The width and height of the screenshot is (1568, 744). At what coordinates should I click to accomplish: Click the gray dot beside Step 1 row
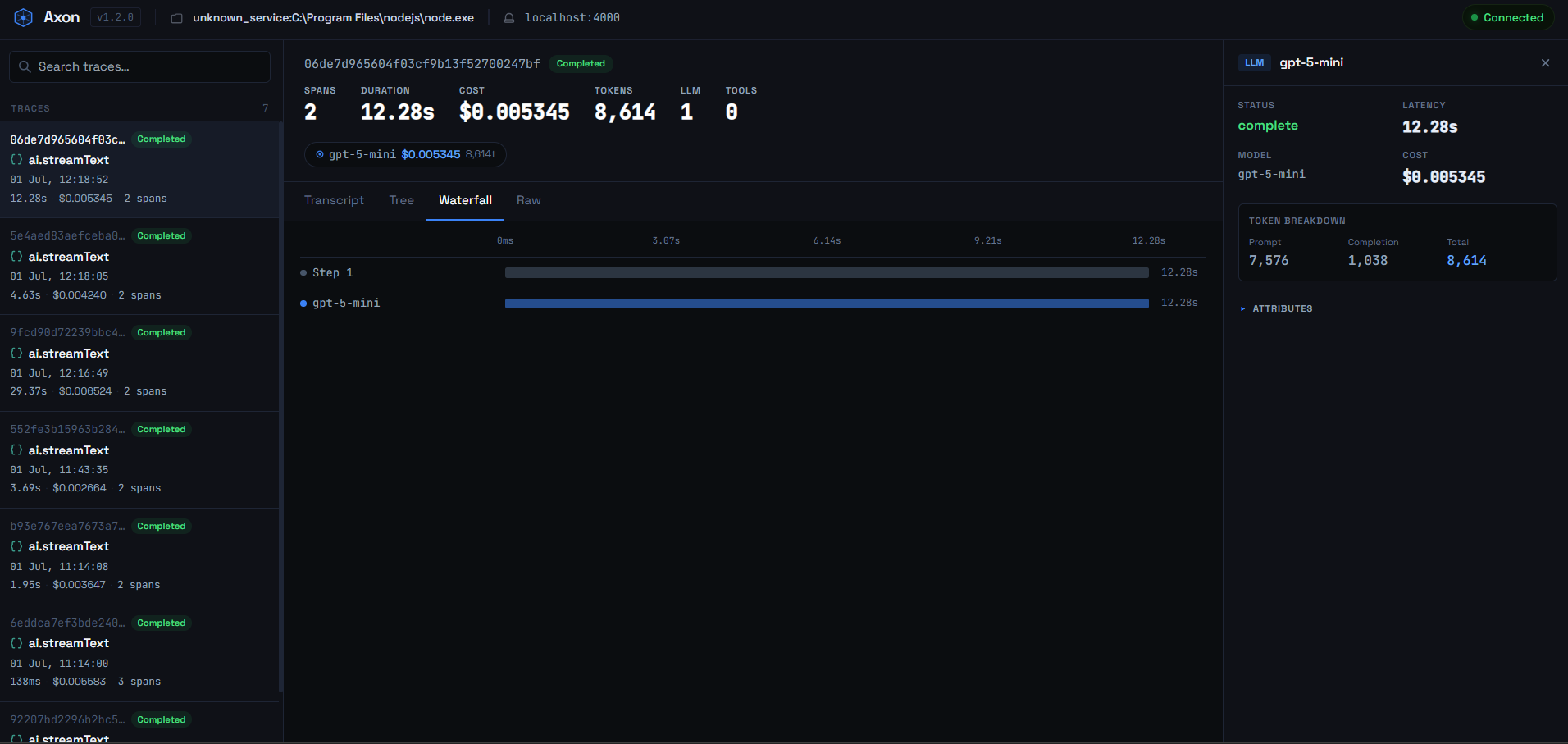303,273
